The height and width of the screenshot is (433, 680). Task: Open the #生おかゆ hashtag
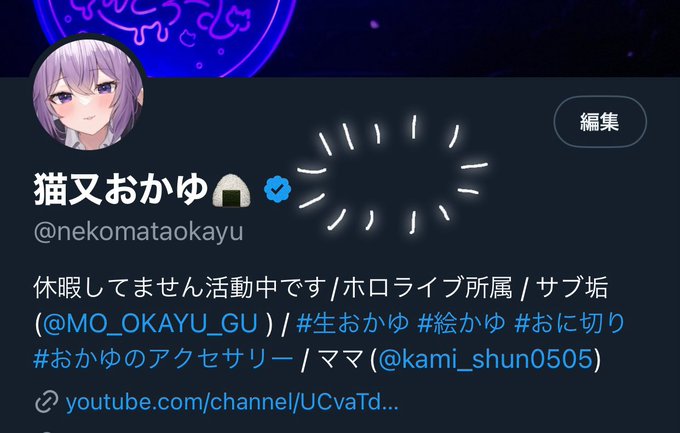point(353,324)
